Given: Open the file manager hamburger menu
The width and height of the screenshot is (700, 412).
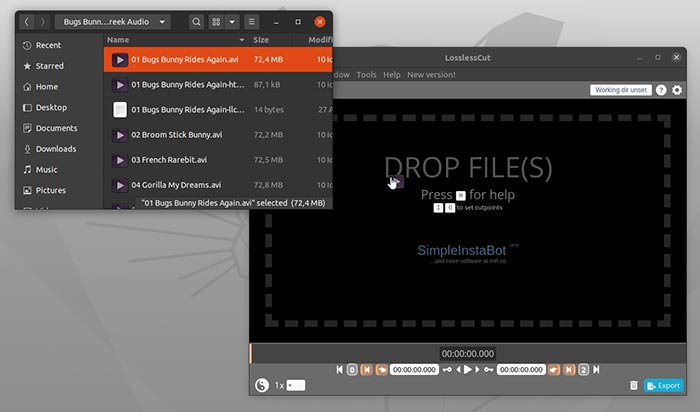Looking at the screenshot, I should [x=252, y=21].
